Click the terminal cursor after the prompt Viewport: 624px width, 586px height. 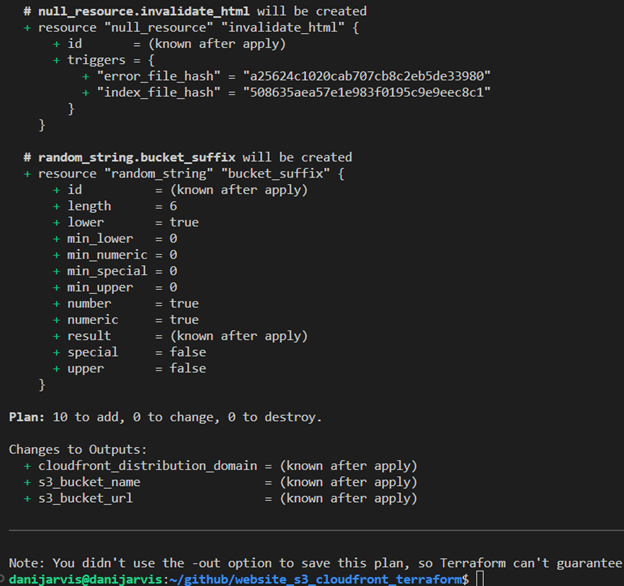(x=481, y=579)
